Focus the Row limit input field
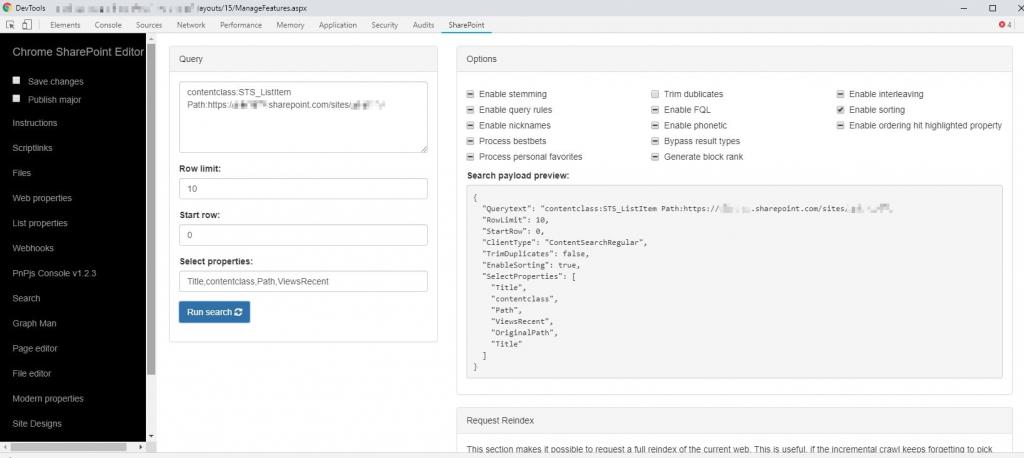 coord(303,189)
